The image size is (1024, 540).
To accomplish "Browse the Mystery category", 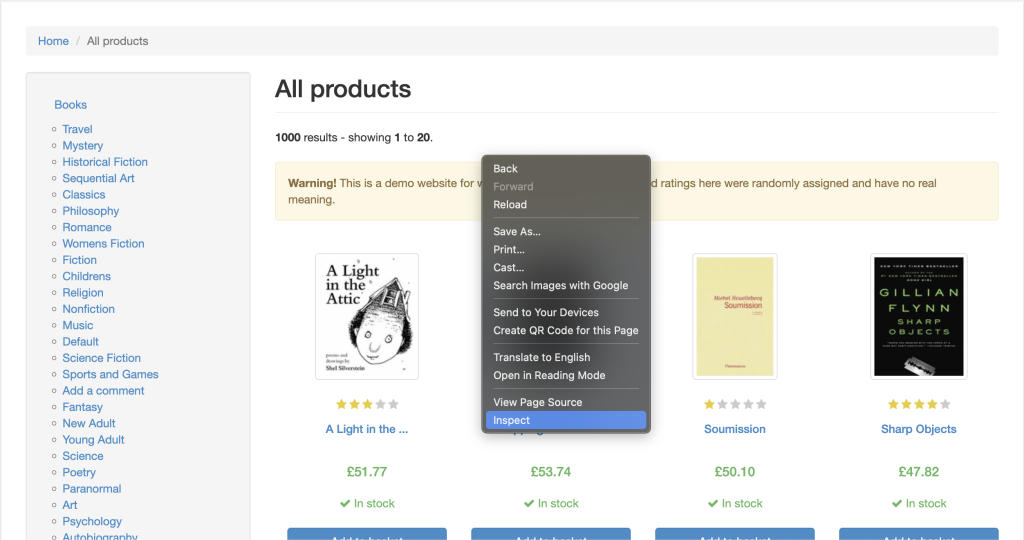I will [83, 145].
